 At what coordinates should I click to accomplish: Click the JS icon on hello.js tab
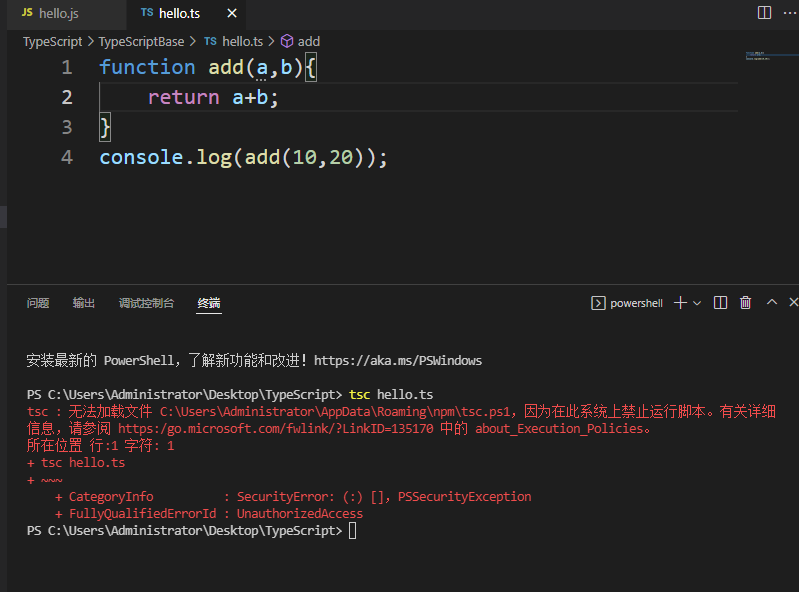[28, 12]
